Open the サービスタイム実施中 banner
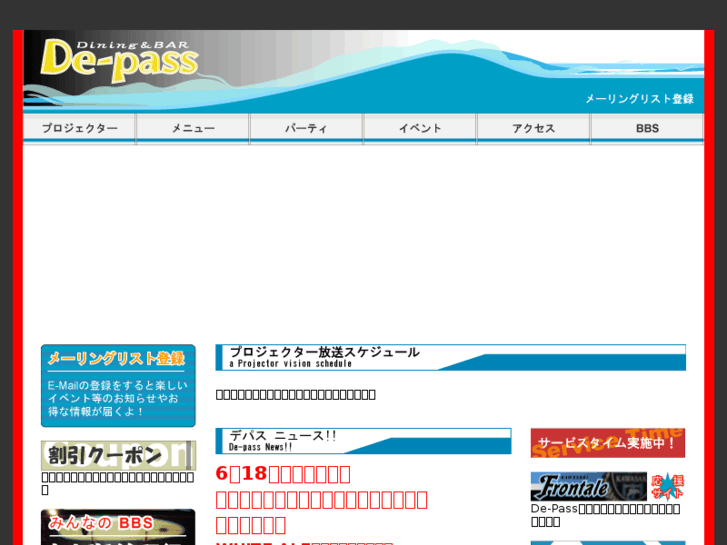Image resolution: width=727 pixels, height=545 pixels. pyautogui.click(x=608, y=443)
